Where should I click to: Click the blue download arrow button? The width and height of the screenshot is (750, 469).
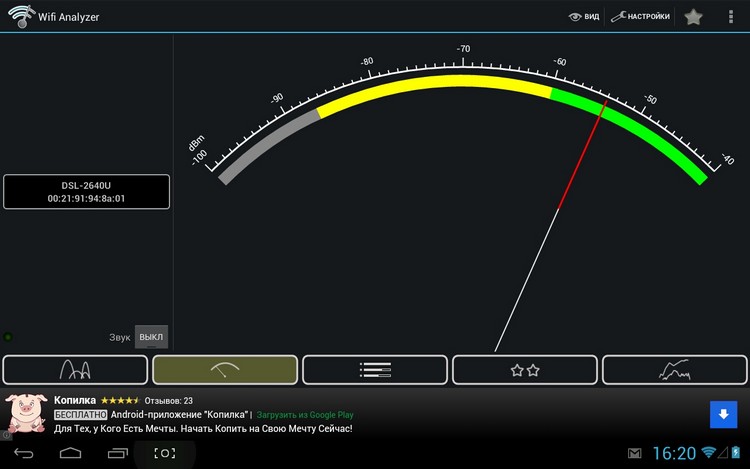point(723,414)
